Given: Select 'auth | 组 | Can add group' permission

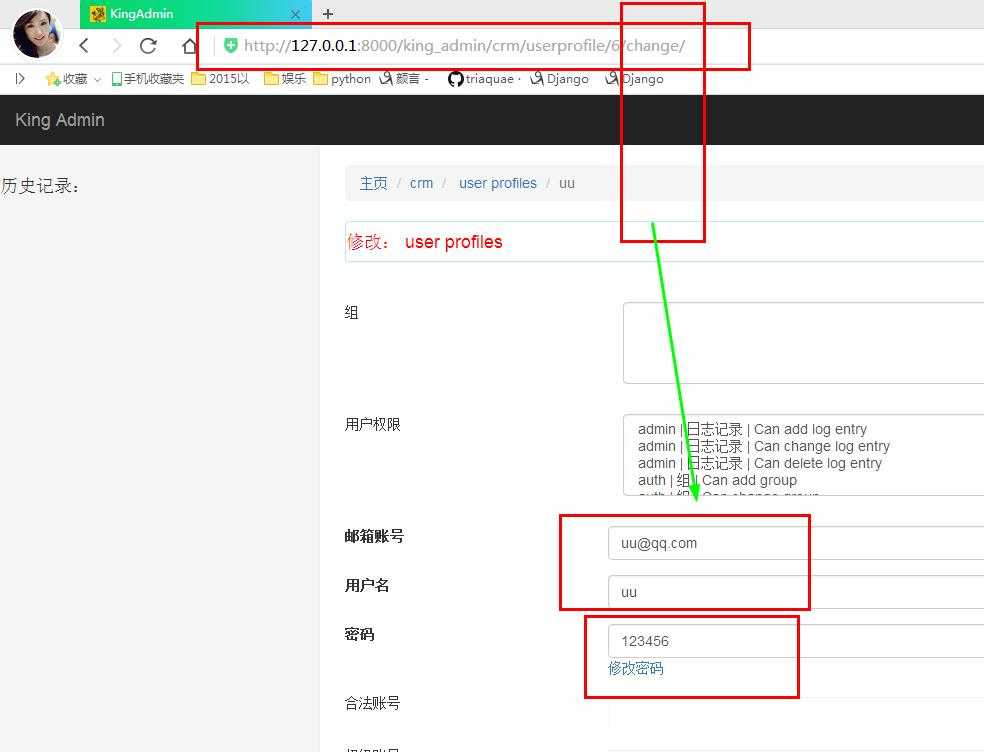Looking at the screenshot, I should click(717, 480).
